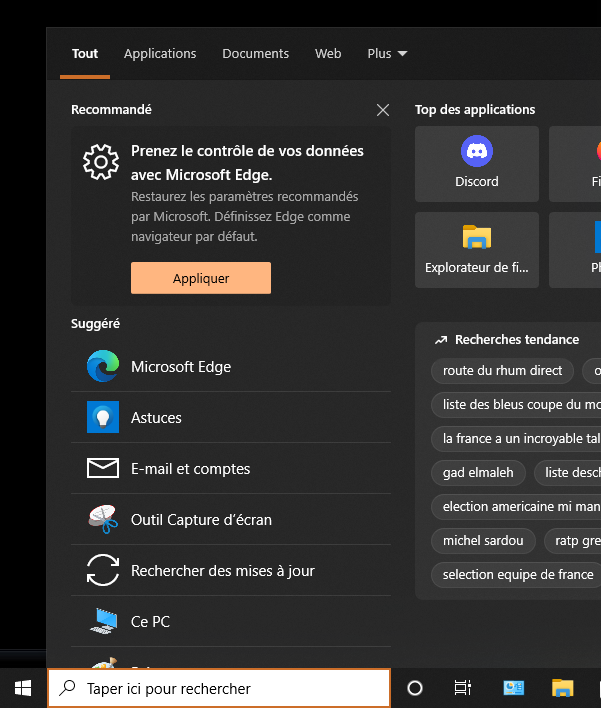Switch to the Documents tab
Viewport: 601px width, 708px height.
click(x=255, y=54)
